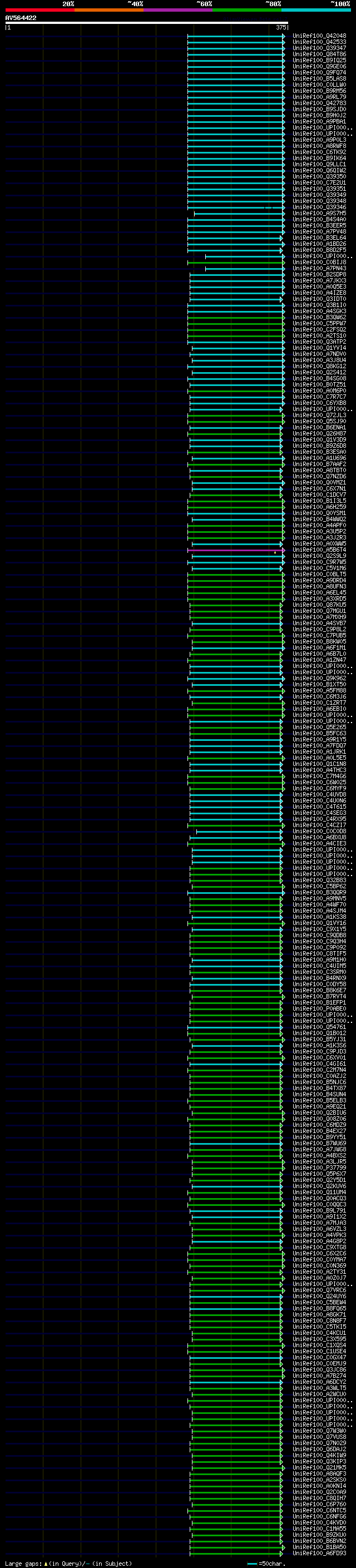Click the UniRef100_B9IQ25 label
356x1568 pixels.
(x=319, y=60)
